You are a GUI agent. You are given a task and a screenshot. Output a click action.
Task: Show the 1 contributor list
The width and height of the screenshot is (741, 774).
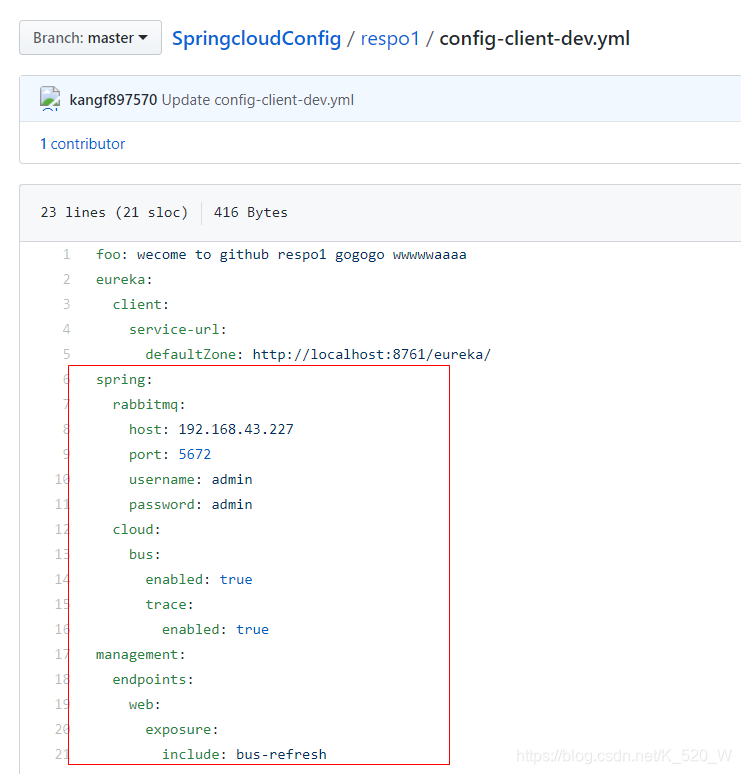[x=82, y=144]
